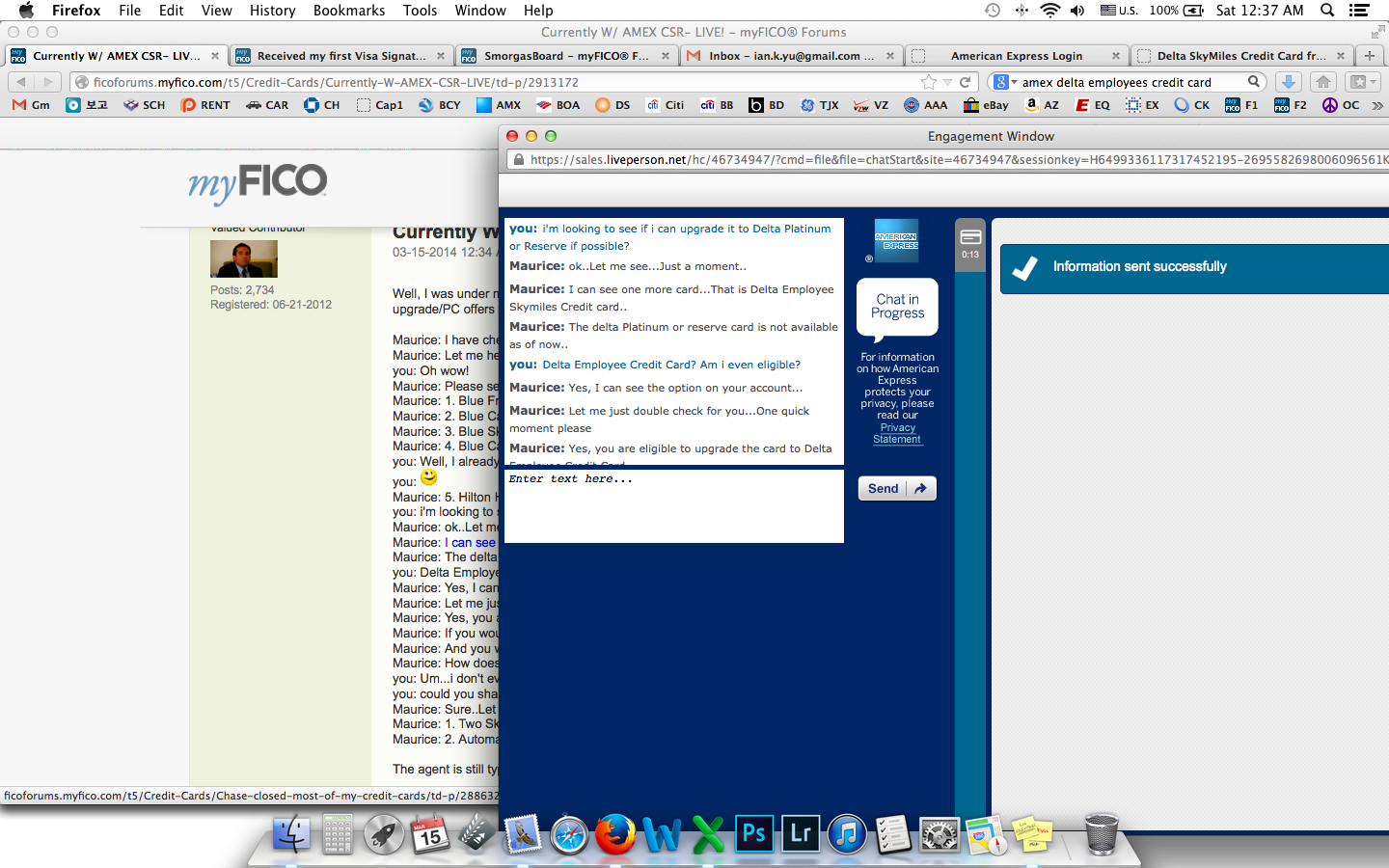Click the chat message text input field
This screenshot has width=1389, height=868.
pos(674,505)
